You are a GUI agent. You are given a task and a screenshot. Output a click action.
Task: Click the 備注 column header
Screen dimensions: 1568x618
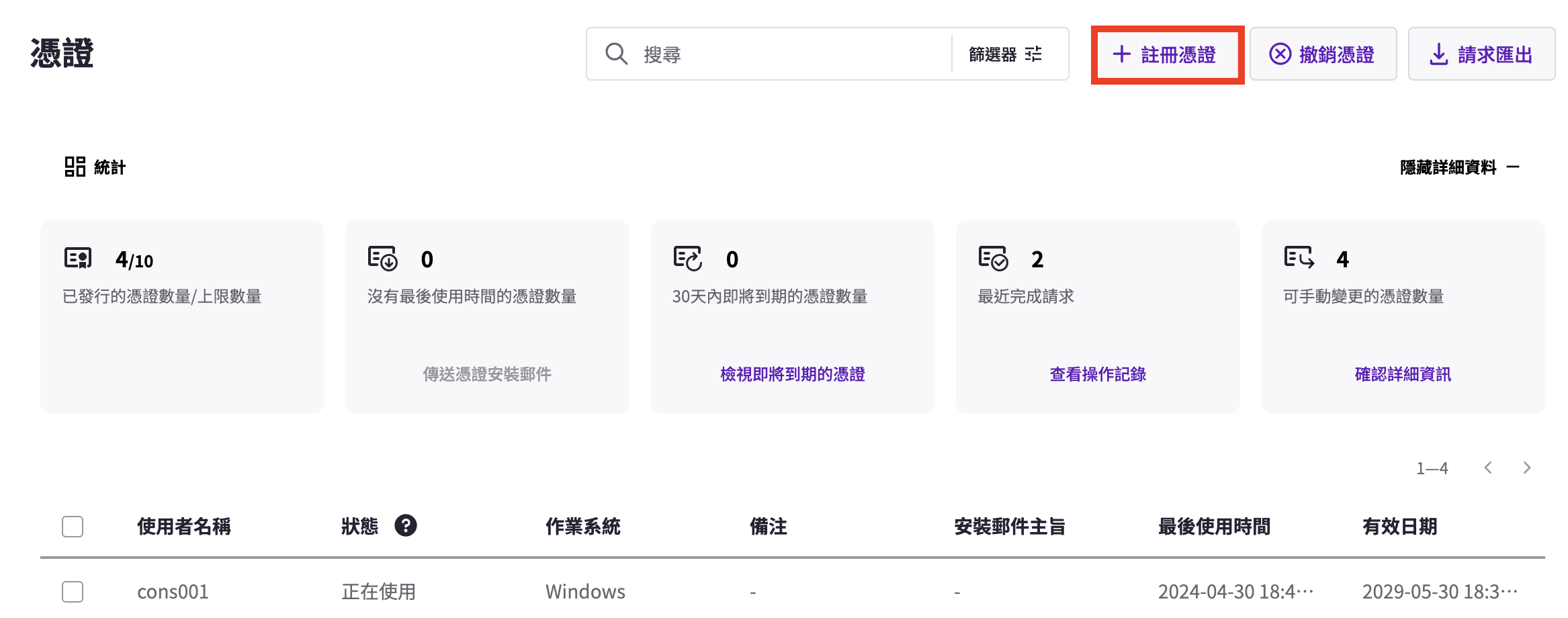point(769,526)
